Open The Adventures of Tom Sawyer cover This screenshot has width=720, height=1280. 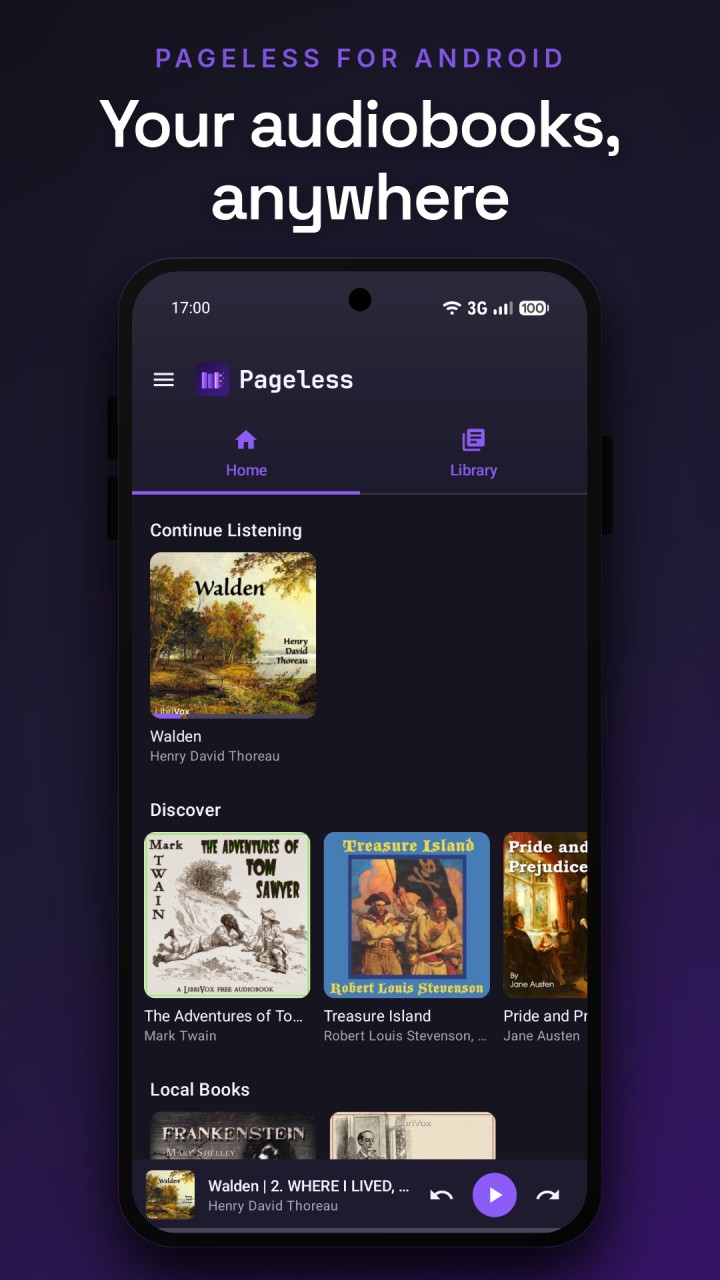click(227, 915)
